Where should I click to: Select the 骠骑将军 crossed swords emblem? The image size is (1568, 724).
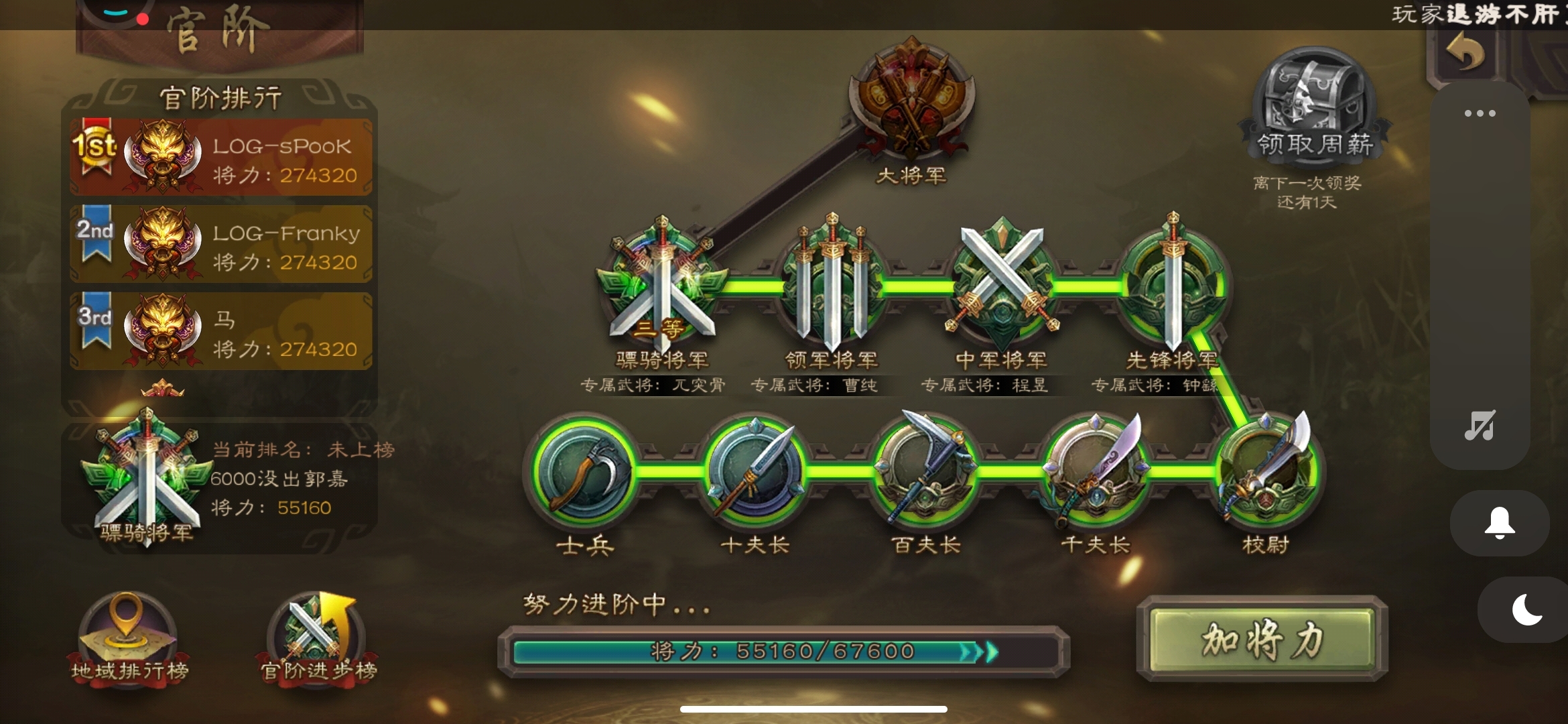662,282
